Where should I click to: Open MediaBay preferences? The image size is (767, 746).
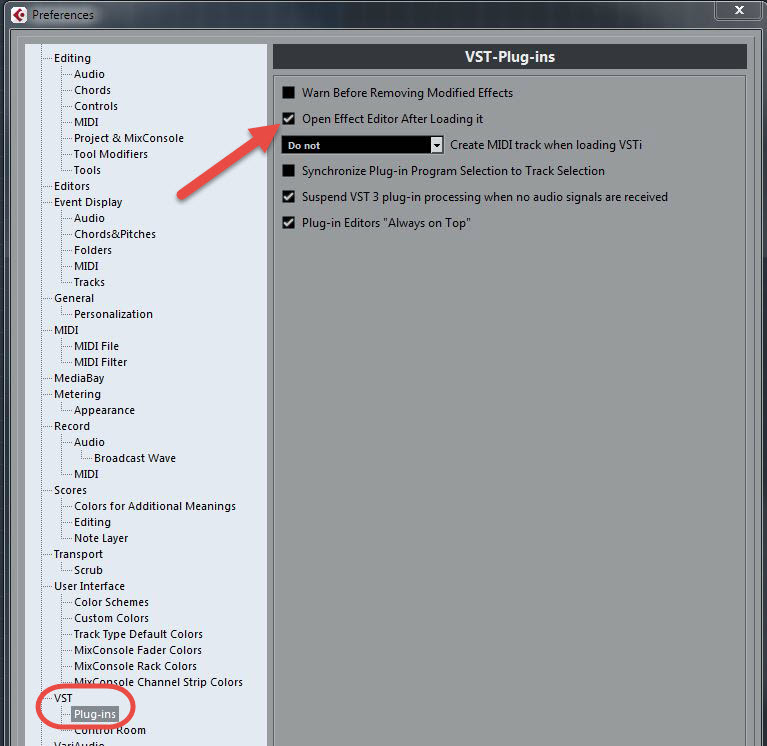pos(79,378)
